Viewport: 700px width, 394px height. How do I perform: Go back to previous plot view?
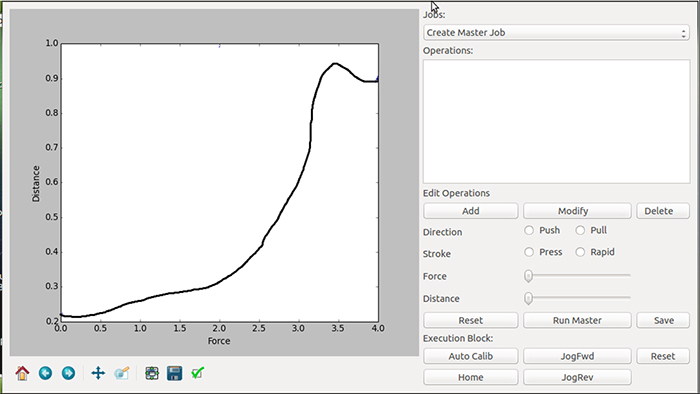[45, 373]
